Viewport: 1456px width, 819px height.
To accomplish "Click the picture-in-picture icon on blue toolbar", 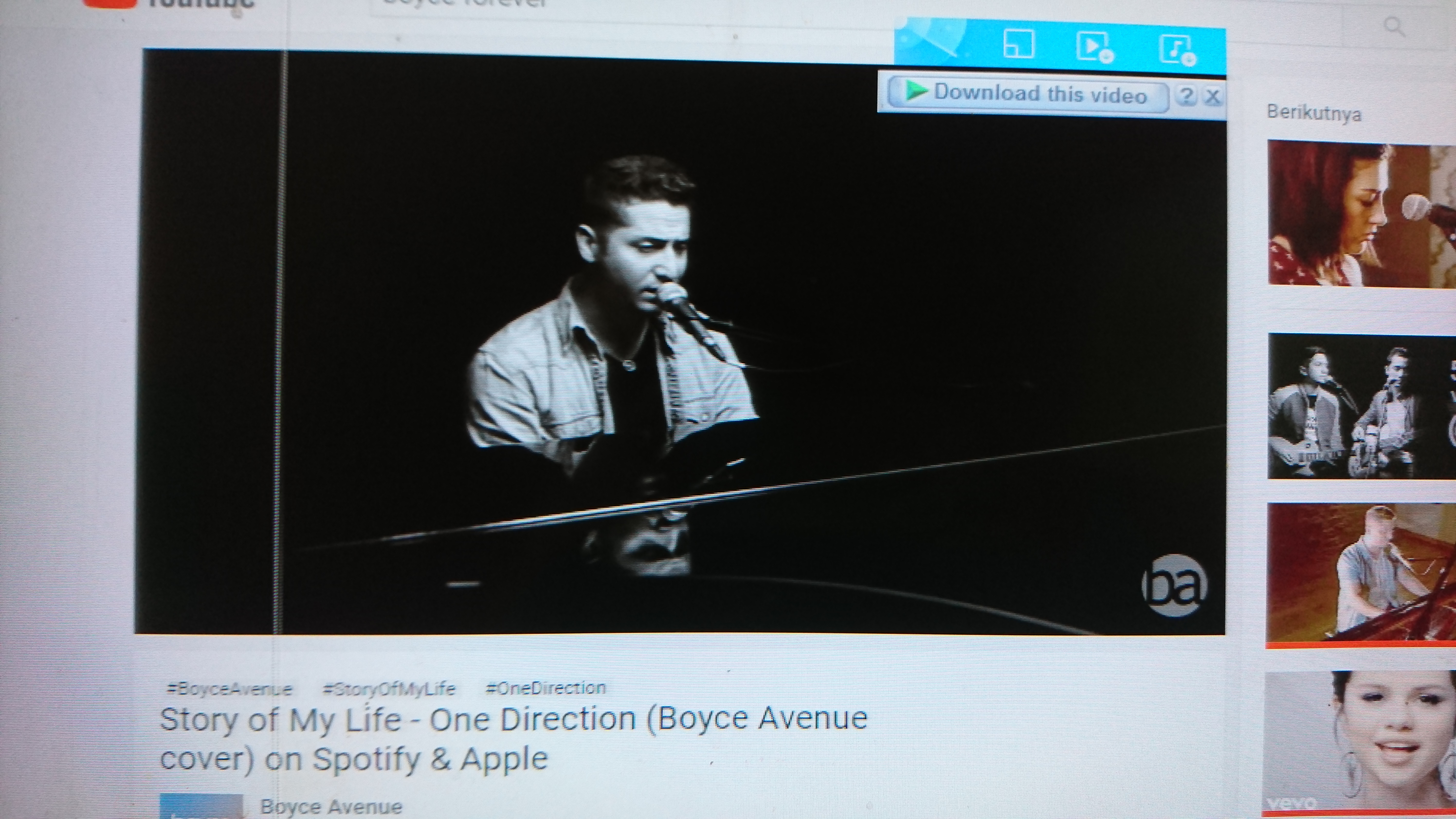I will 1018,44.
